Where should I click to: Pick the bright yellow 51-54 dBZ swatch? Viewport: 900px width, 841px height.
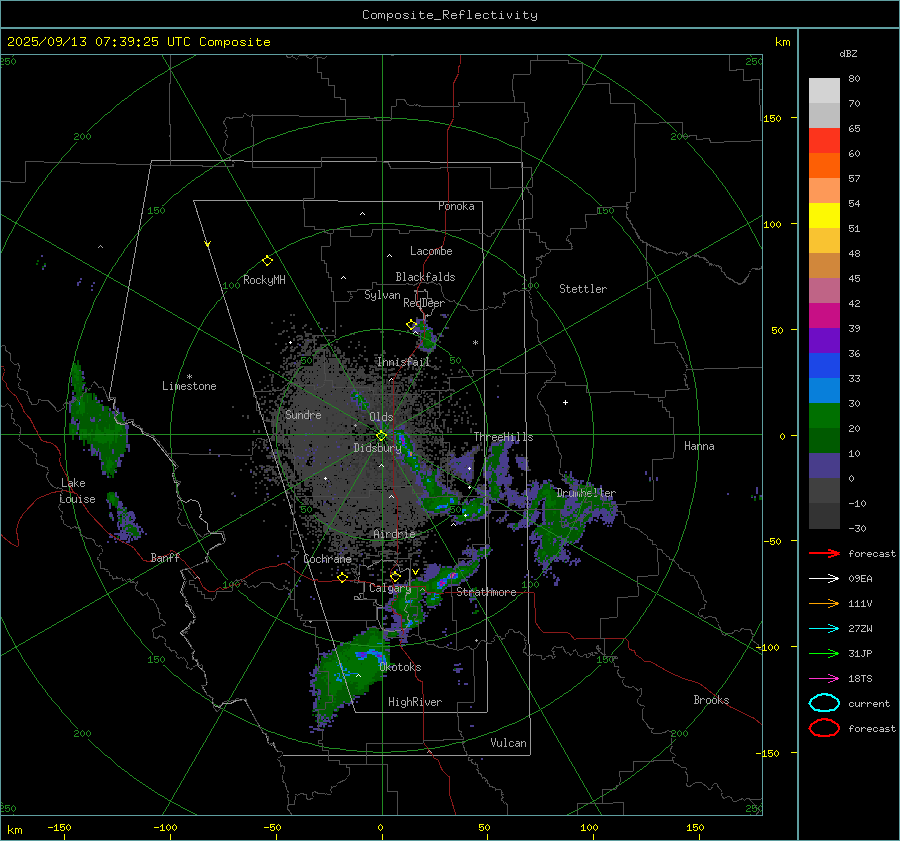[x=824, y=216]
